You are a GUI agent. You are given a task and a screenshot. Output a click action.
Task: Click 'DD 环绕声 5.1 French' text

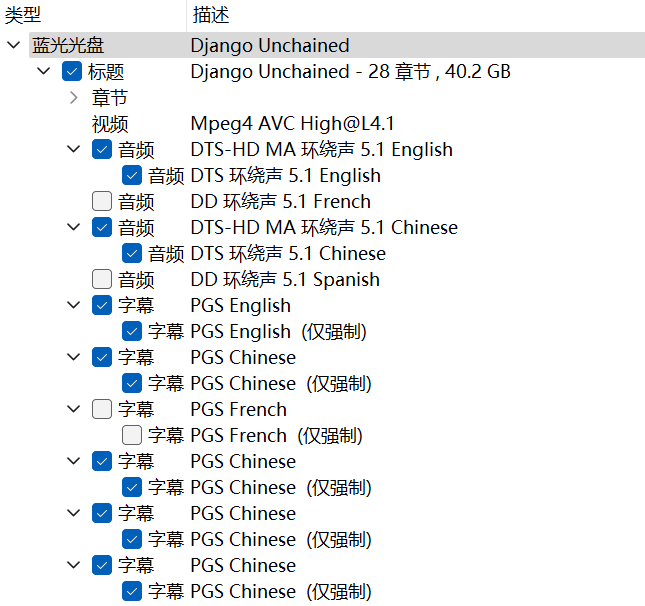[281, 202]
